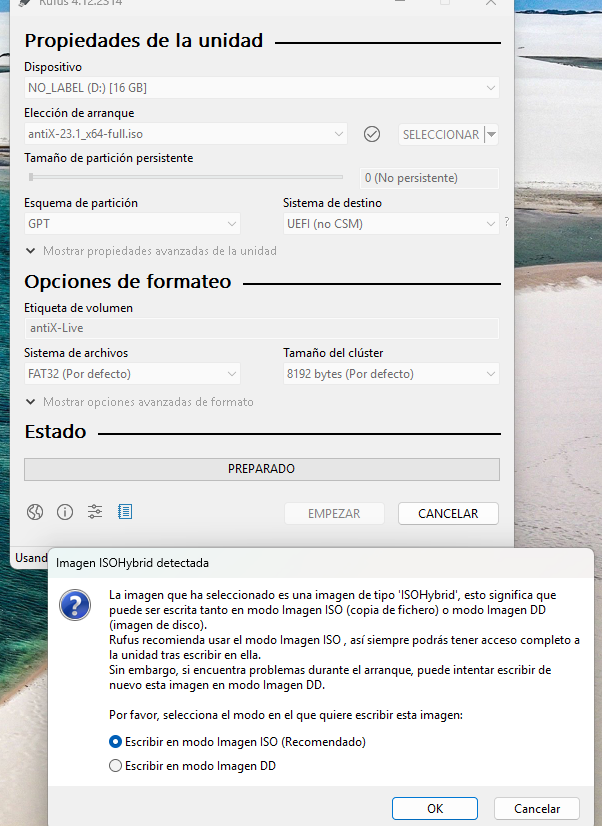Open the Esquema de partición dropdown

[x=132, y=224]
